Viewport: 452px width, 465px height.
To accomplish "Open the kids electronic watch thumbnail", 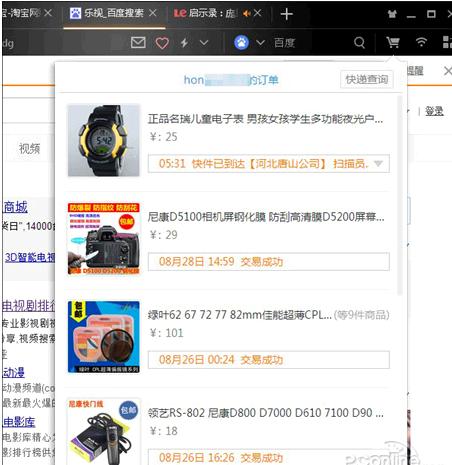I will tap(104, 140).
